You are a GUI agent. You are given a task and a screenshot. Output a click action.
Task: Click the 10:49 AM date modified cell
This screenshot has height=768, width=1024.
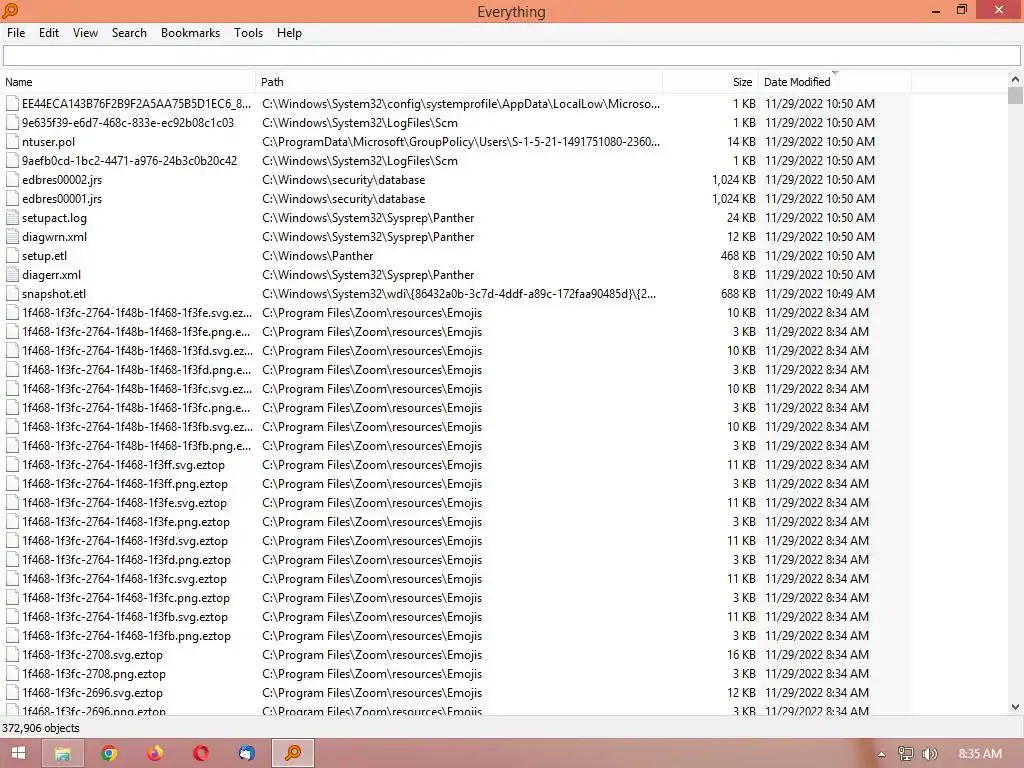pyautogui.click(x=820, y=293)
